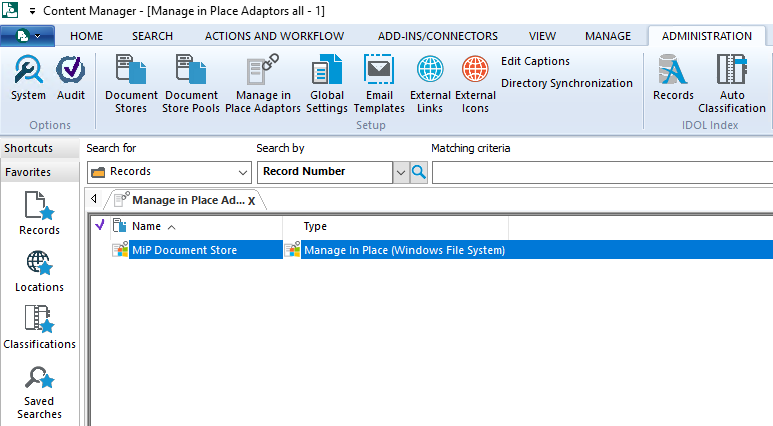Click Auto Classification in IDOL Index
The image size is (773, 426).
(x=732, y=83)
